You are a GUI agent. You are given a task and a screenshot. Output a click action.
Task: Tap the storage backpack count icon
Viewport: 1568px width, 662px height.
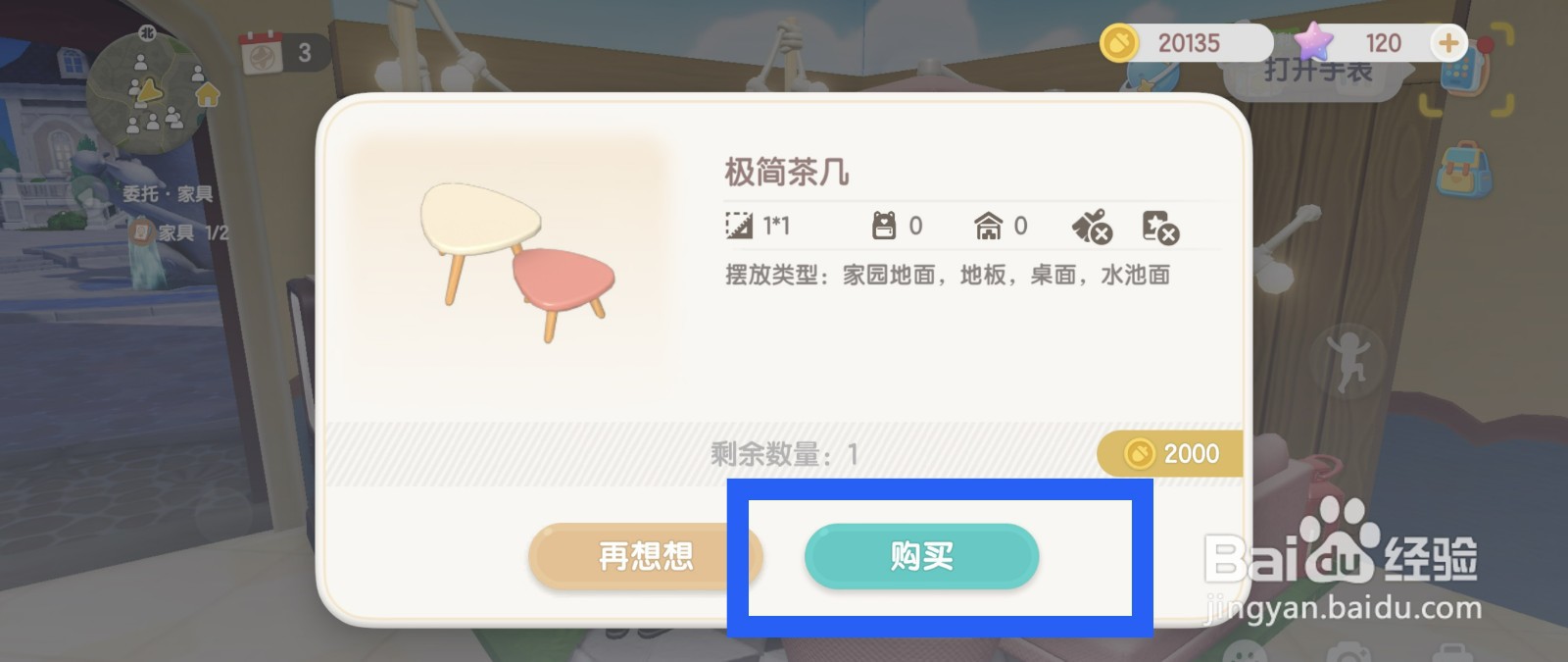(884, 226)
